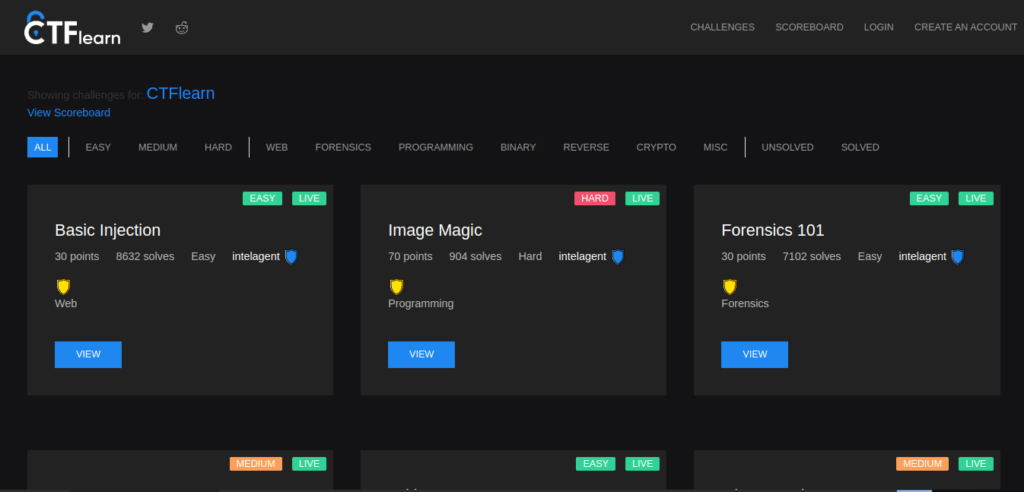
Task: Click the HARD tag on Image Magic
Action: point(595,198)
